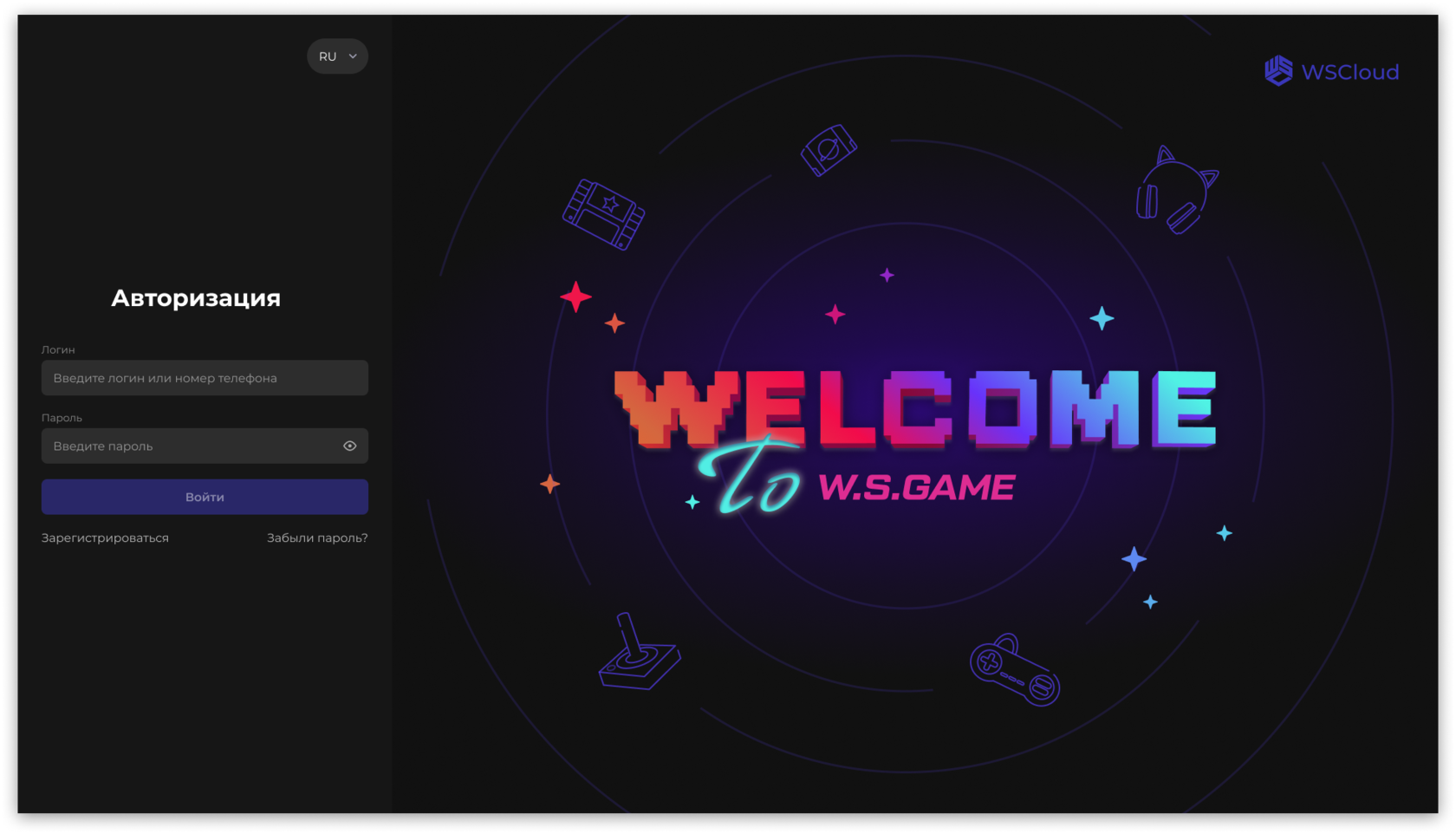The image size is (1456, 834).
Task: Click the game cartridge with star illustration
Action: click(603, 214)
